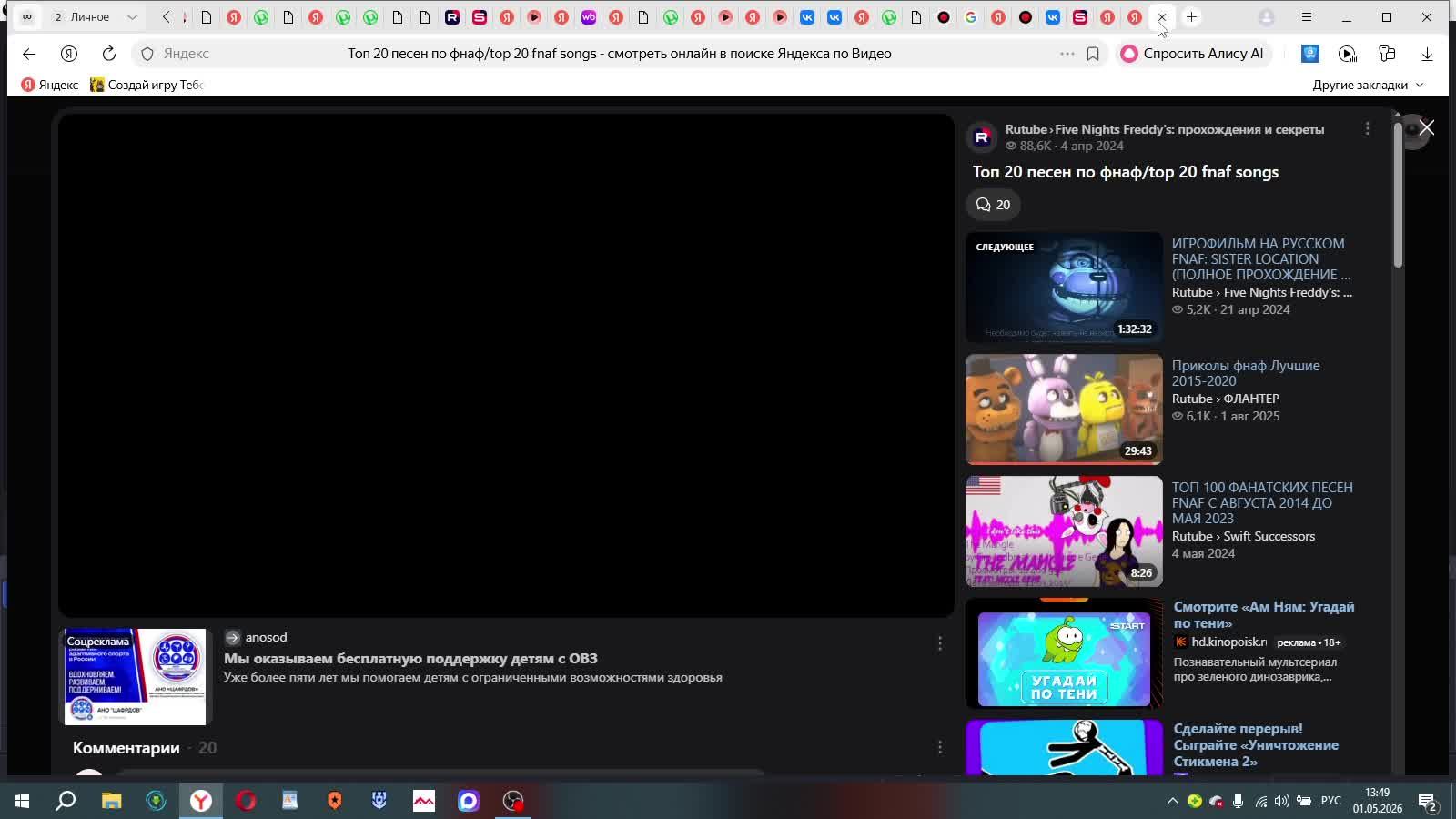Open the three-dot options beside the Rutube channel
Viewport: 1456px width, 819px height.
1367,129
